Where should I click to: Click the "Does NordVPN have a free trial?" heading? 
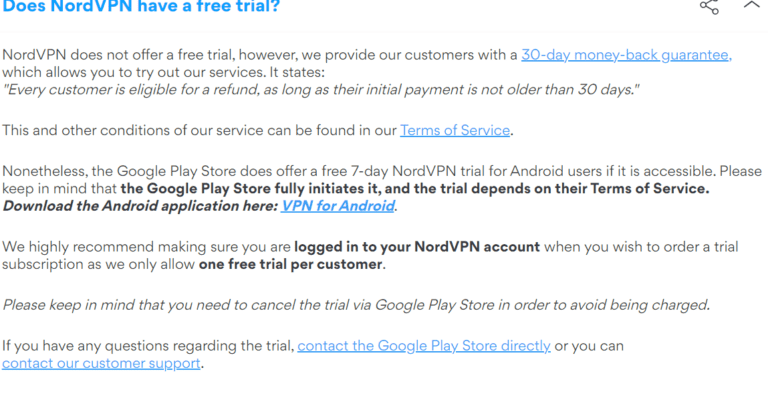pos(141,7)
